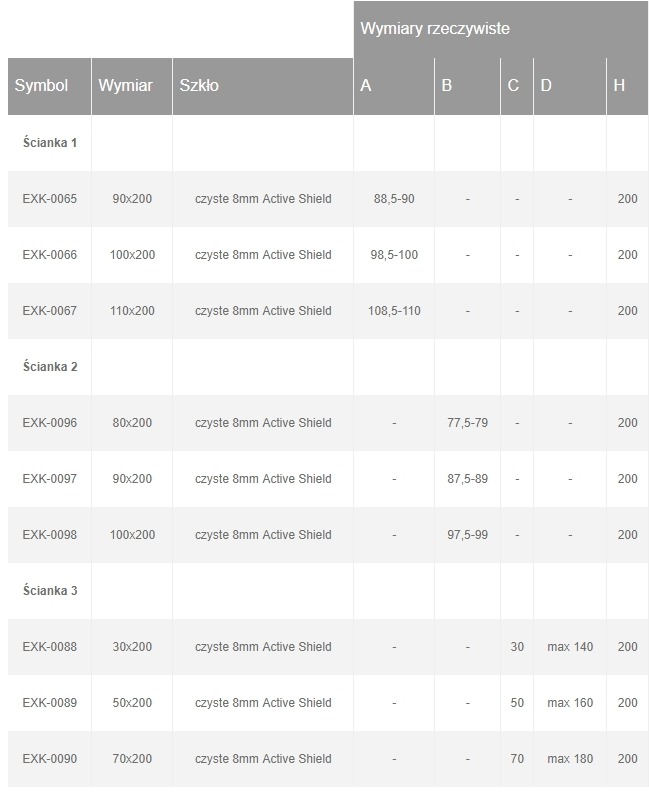649x800 pixels.
Task: Click the Szkło column header
Action: tap(199, 86)
